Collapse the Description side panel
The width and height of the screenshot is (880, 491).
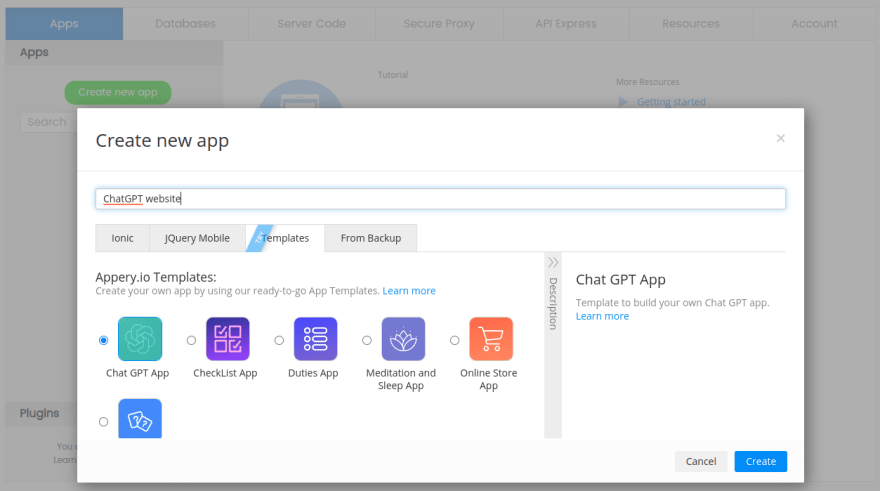(x=553, y=263)
